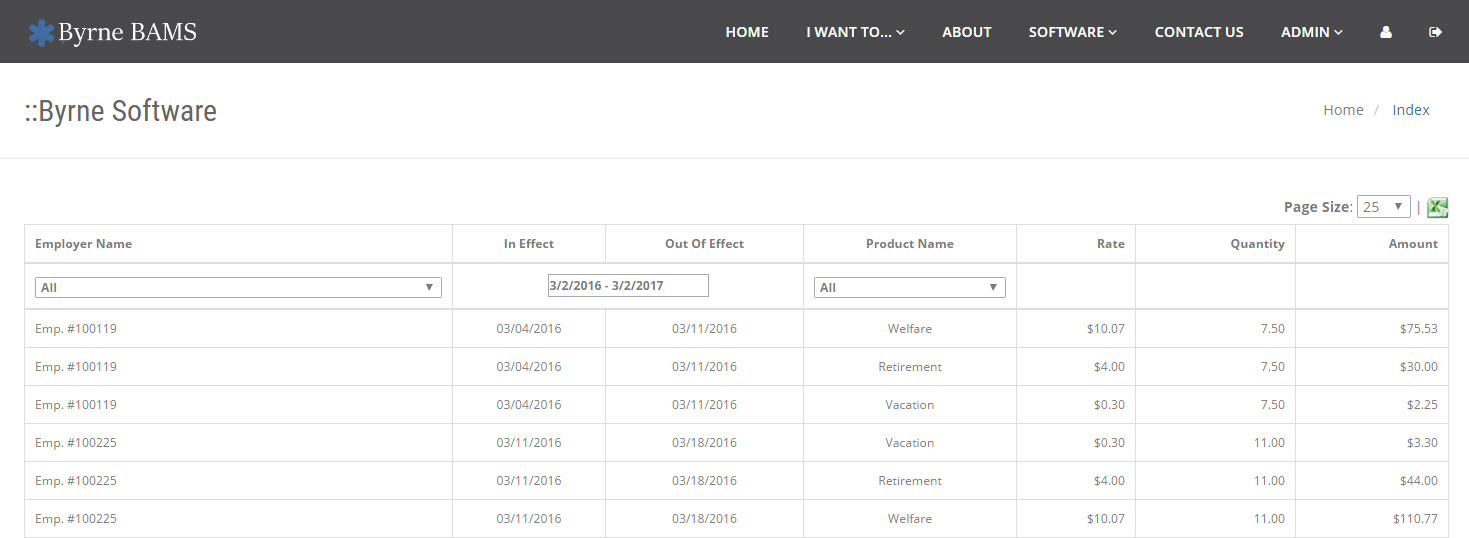This screenshot has width=1469, height=538.
Task: Expand the Product Name filter dropdown
Action: [x=909, y=287]
